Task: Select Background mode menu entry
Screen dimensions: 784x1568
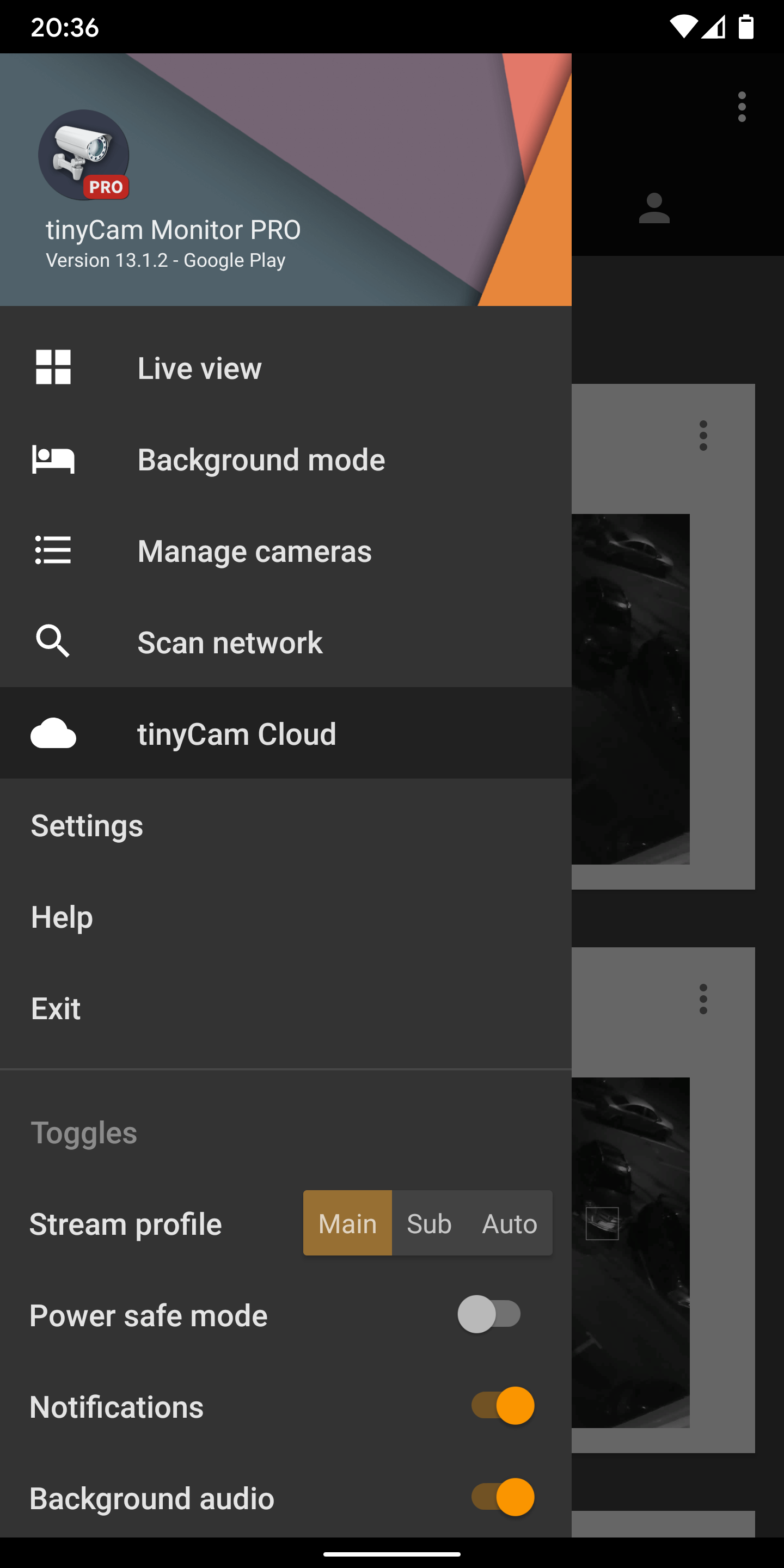Action: [x=285, y=459]
